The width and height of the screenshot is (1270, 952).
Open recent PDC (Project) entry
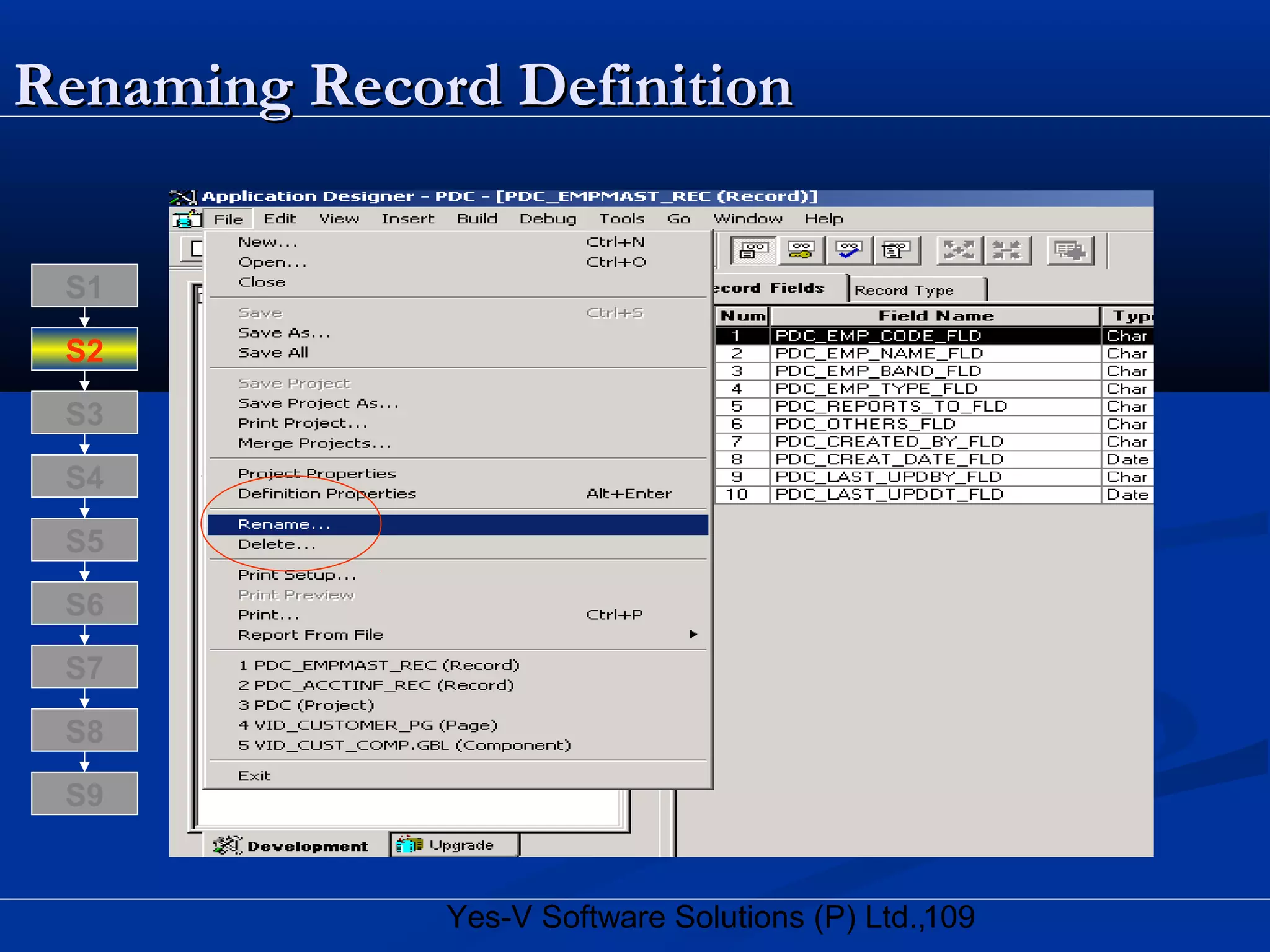(x=458, y=705)
